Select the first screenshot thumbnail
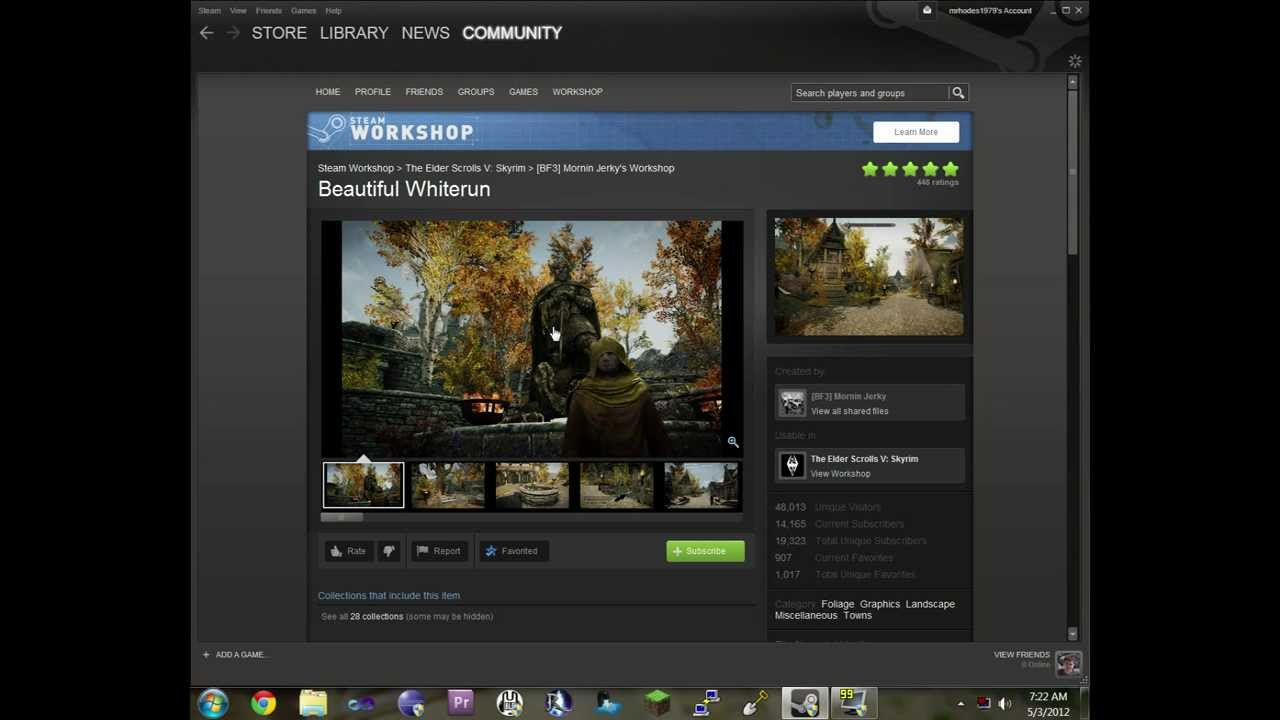The image size is (1280, 720). [363, 485]
